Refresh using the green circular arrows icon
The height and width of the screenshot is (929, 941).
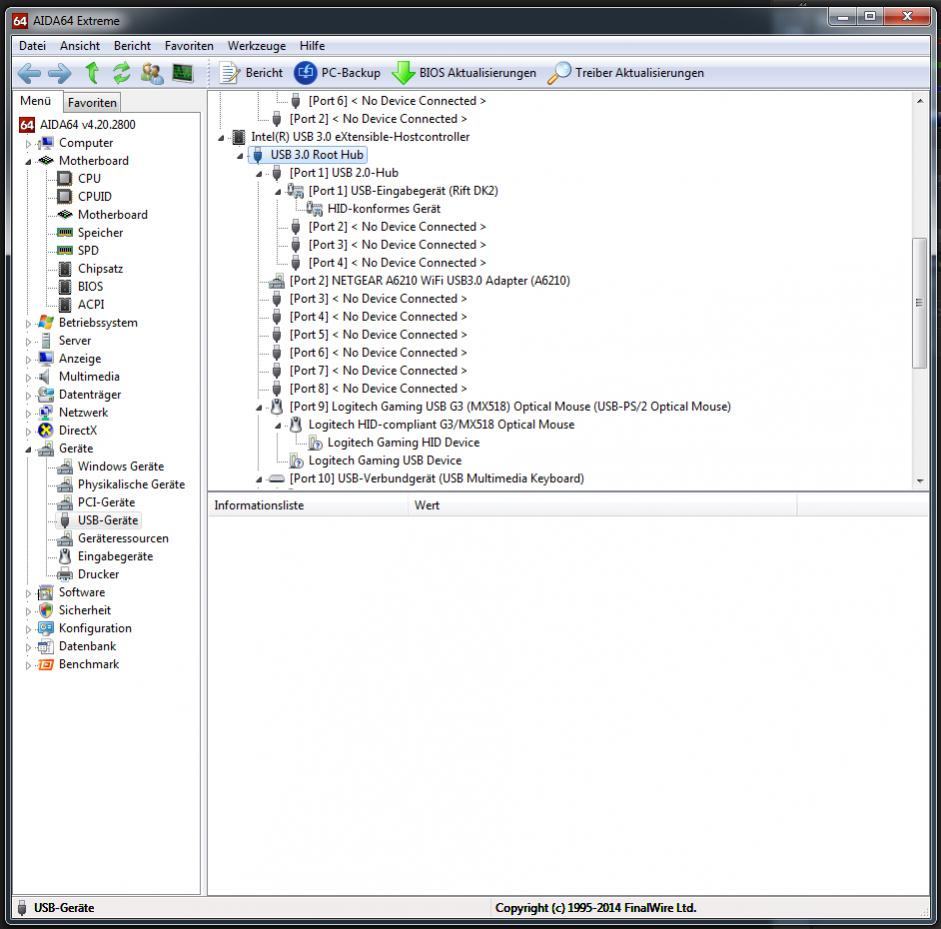click(x=122, y=73)
